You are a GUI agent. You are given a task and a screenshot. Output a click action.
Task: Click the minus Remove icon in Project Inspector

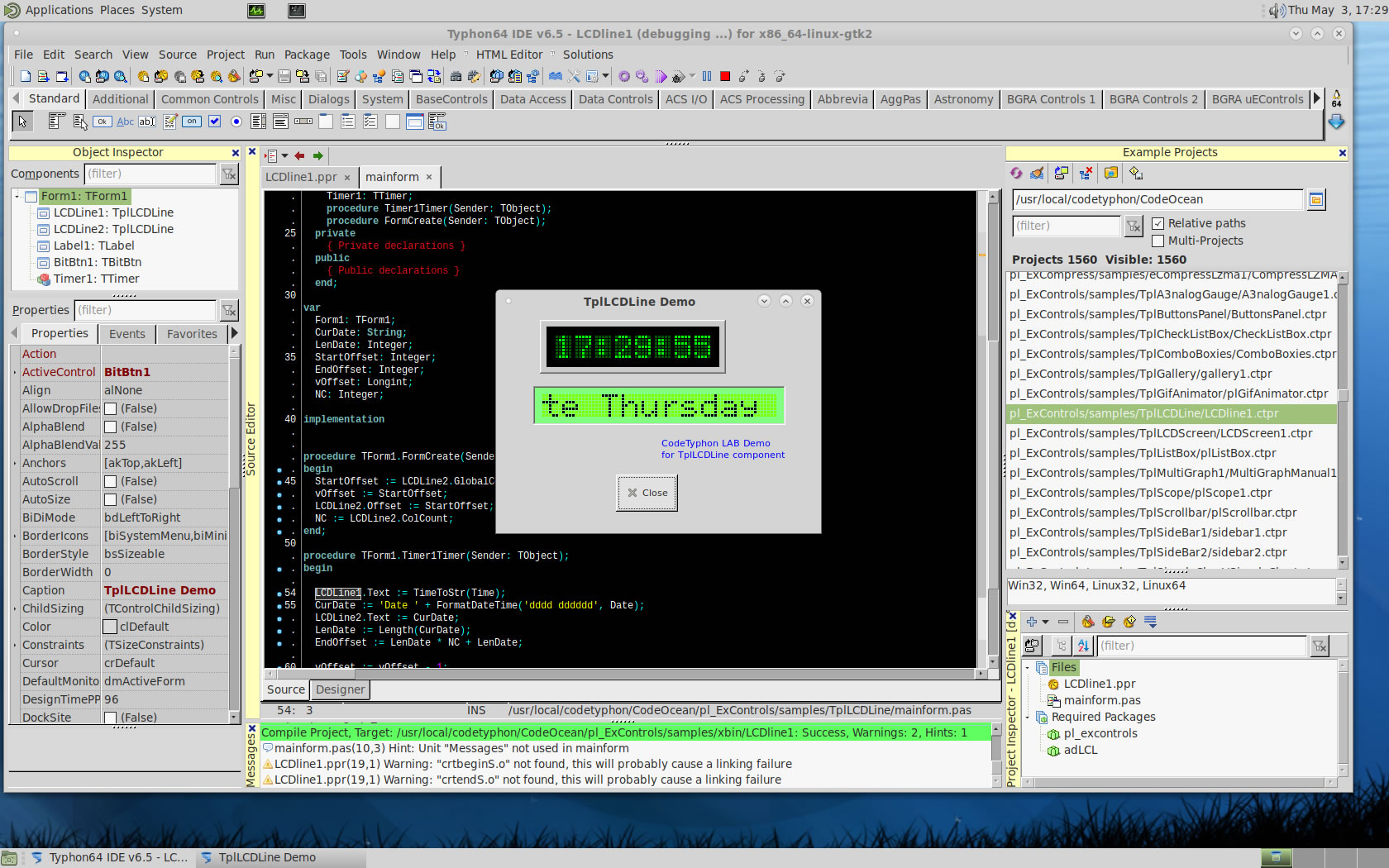(1063, 622)
